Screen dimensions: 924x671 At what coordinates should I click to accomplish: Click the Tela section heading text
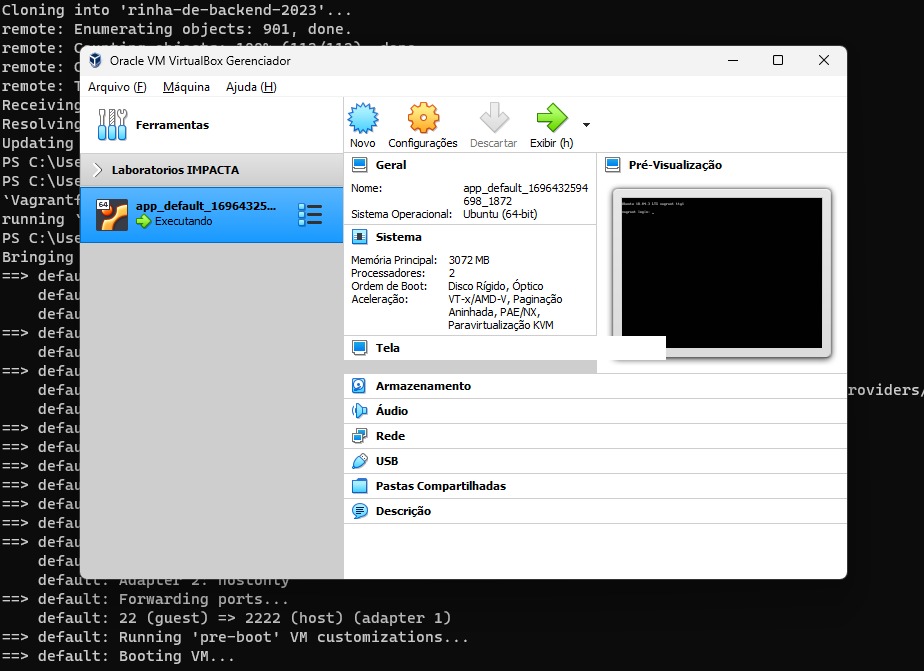(387, 348)
